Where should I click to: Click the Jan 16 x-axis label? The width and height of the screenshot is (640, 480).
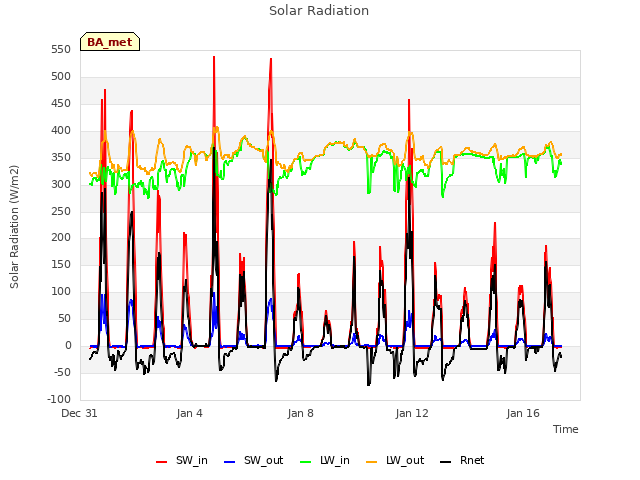click(523, 413)
